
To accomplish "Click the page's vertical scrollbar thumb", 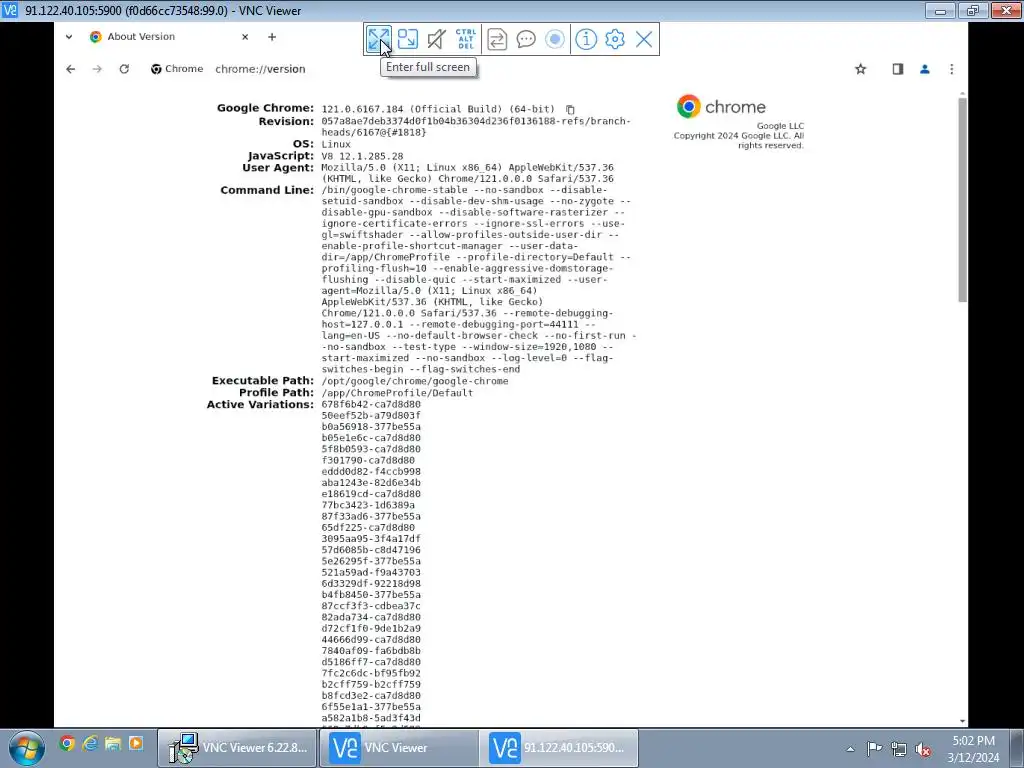I will tap(963, 200).
